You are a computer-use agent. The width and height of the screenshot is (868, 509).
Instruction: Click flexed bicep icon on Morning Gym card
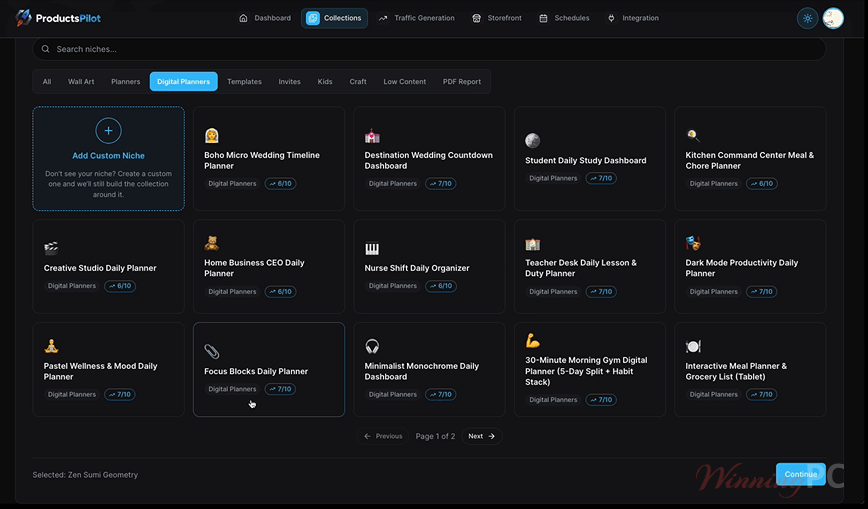[x=533, y=341]
